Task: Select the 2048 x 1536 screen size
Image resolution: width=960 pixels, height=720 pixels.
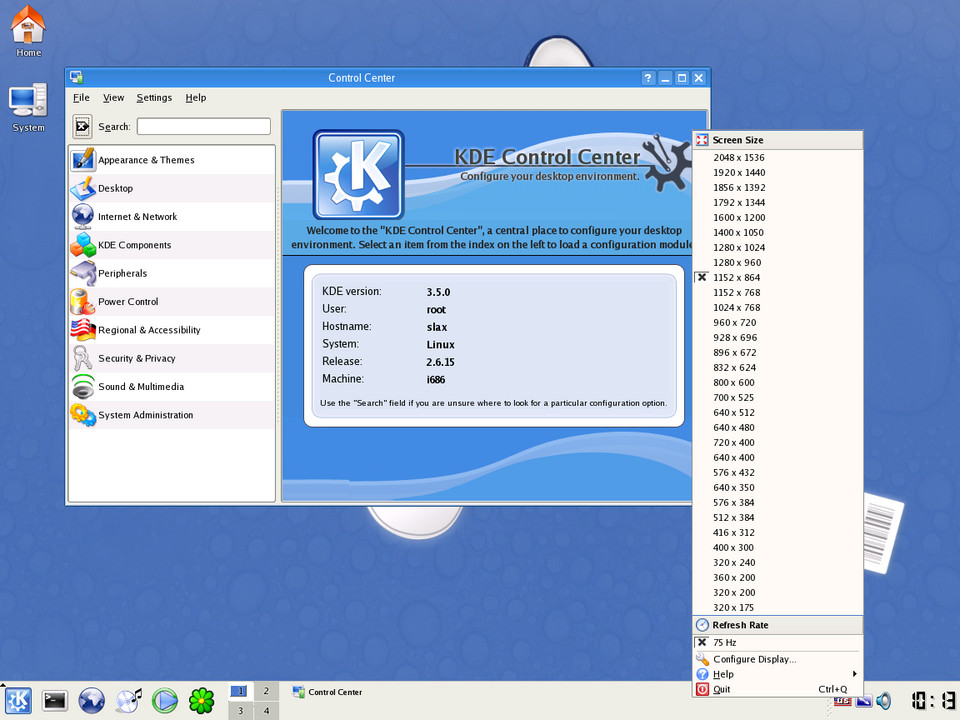Action: click(778, 157)
